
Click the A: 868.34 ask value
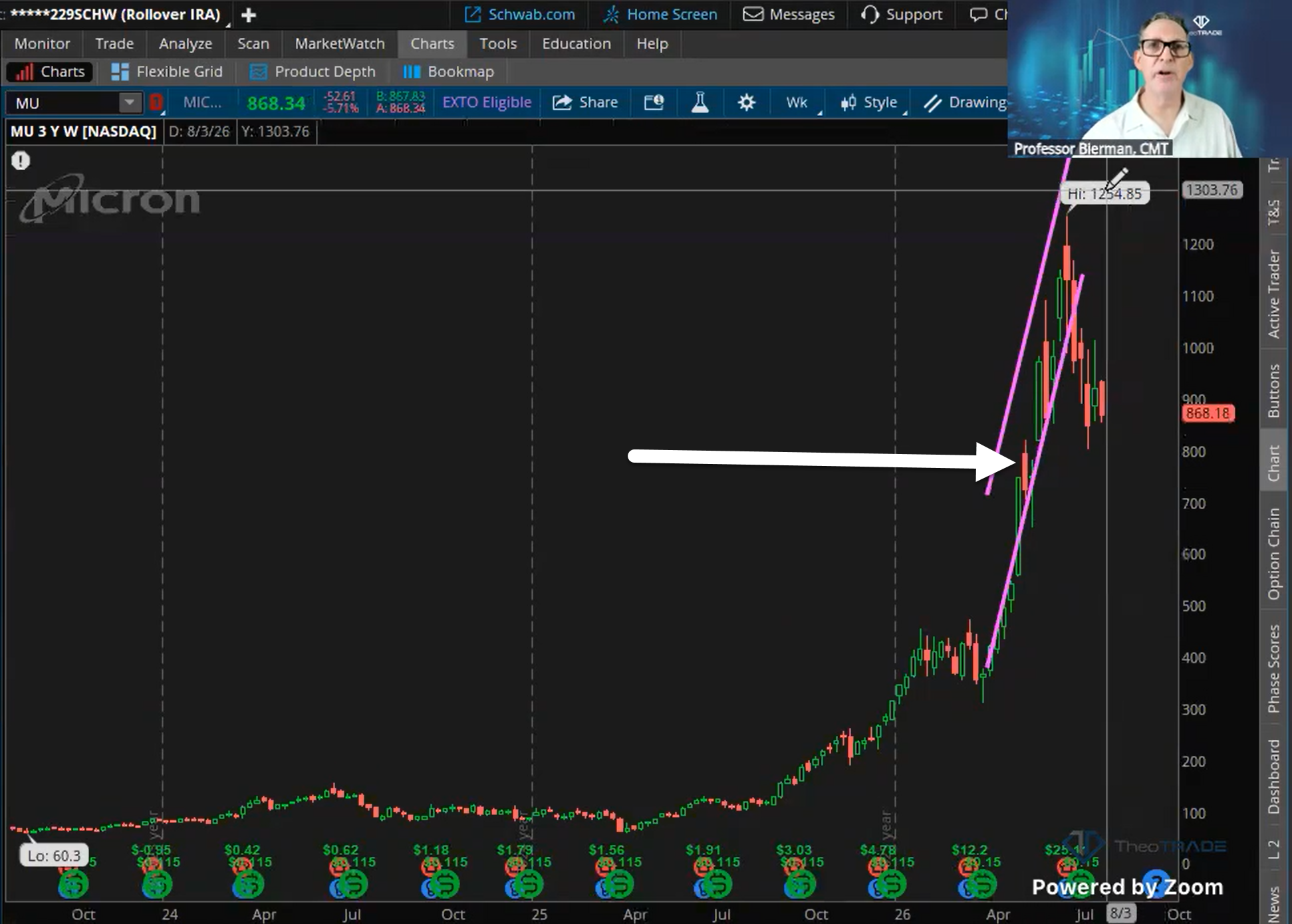point(400,108)
